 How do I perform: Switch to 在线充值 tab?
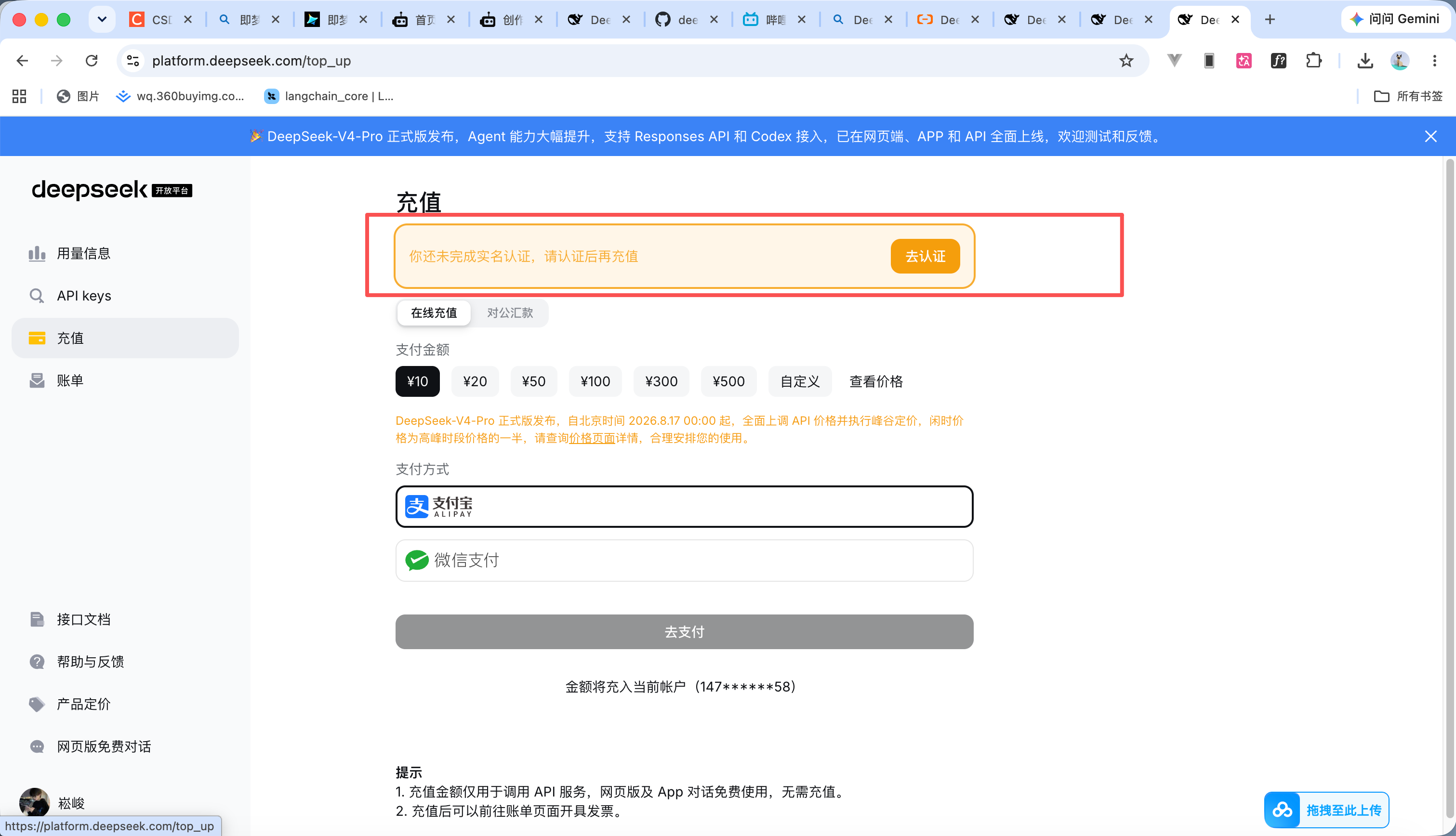[434, 313]
